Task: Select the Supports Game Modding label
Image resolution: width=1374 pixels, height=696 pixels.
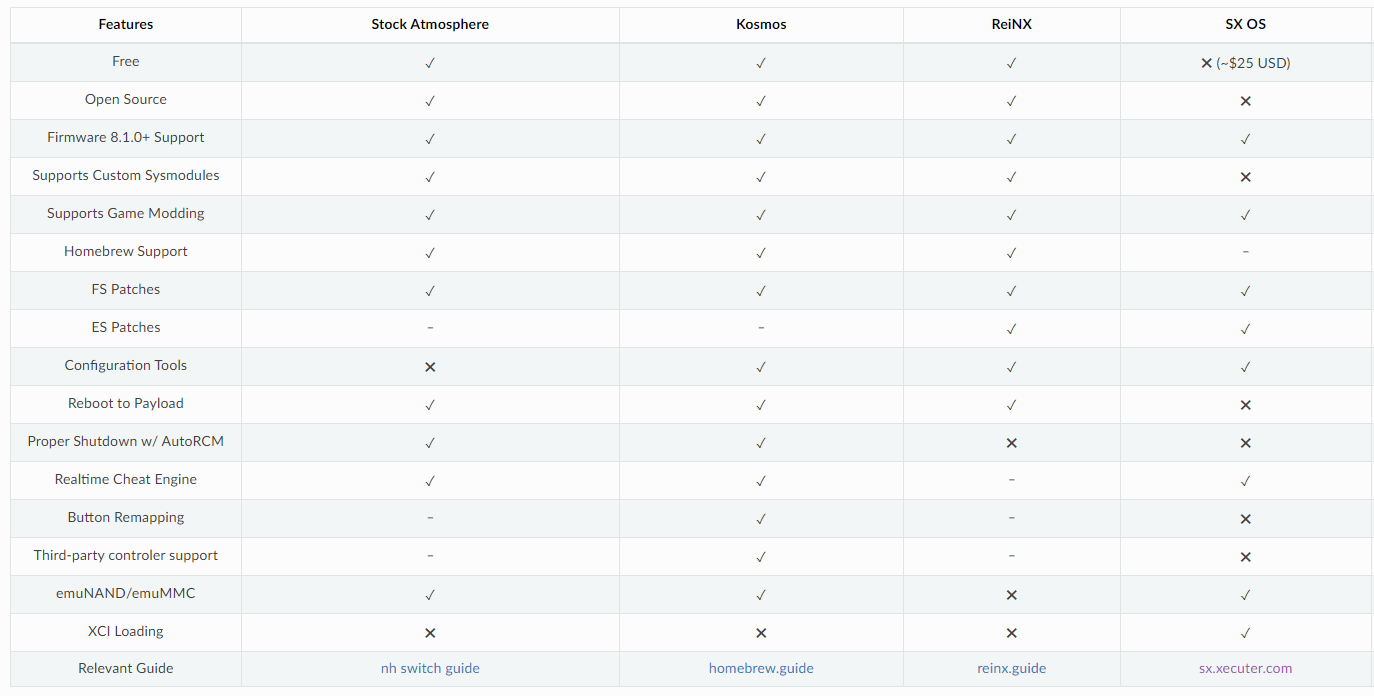Action: [x=126, y=213]
